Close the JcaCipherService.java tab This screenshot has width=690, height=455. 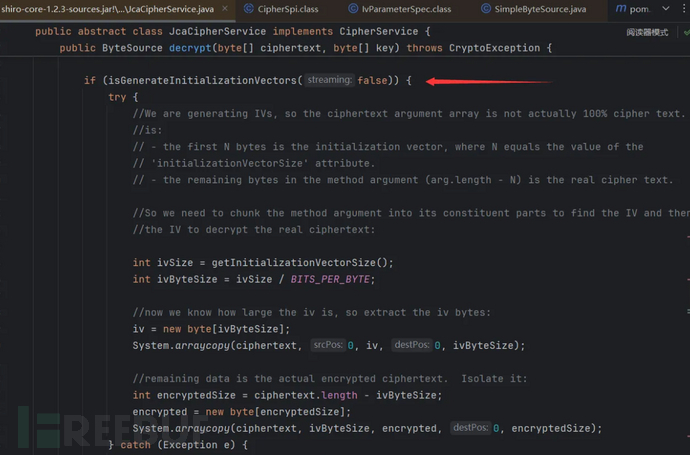225,9
